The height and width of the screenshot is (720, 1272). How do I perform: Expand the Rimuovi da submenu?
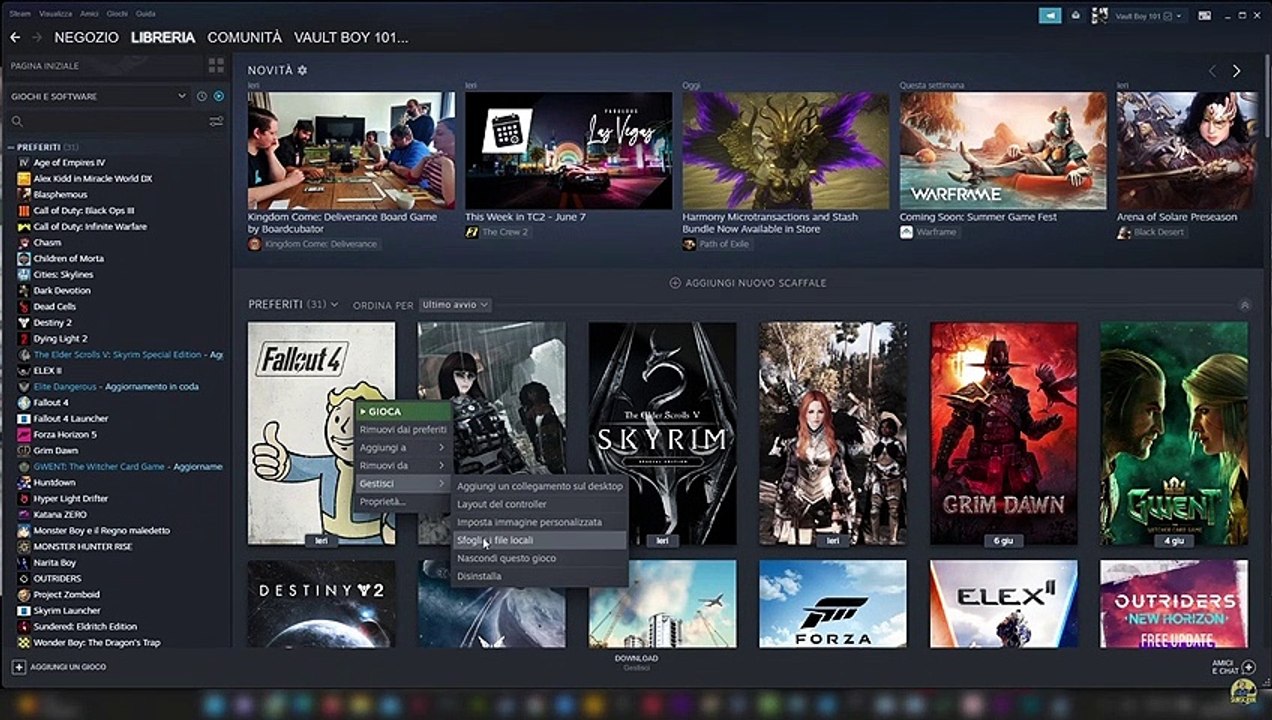(x=403, y=465)
